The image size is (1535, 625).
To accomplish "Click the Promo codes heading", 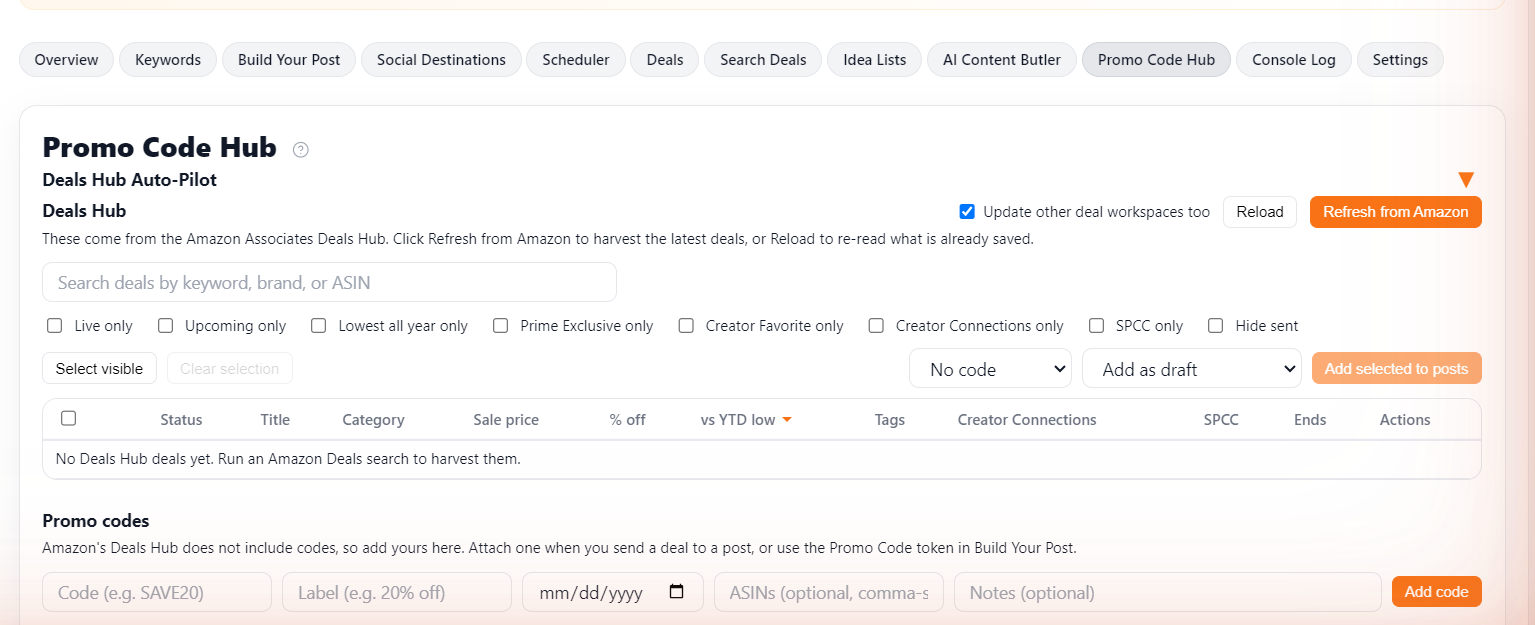I will pos(96,521).
